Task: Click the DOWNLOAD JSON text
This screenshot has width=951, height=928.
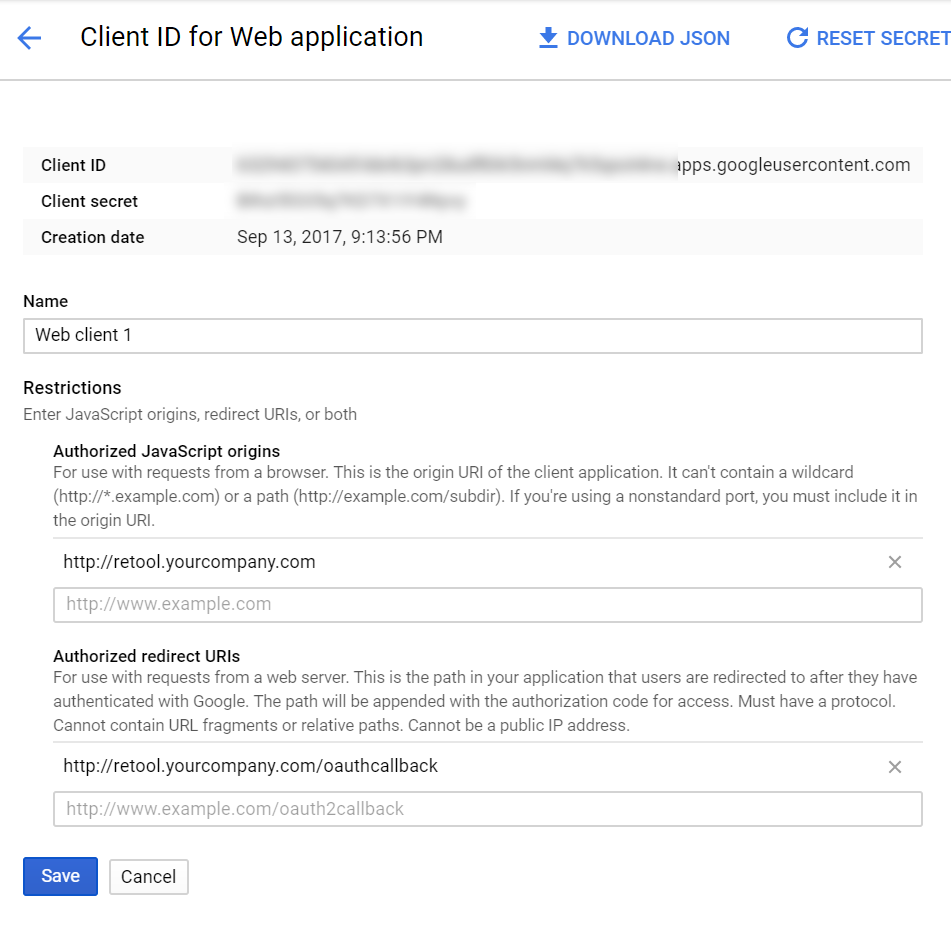Action: 648,38
